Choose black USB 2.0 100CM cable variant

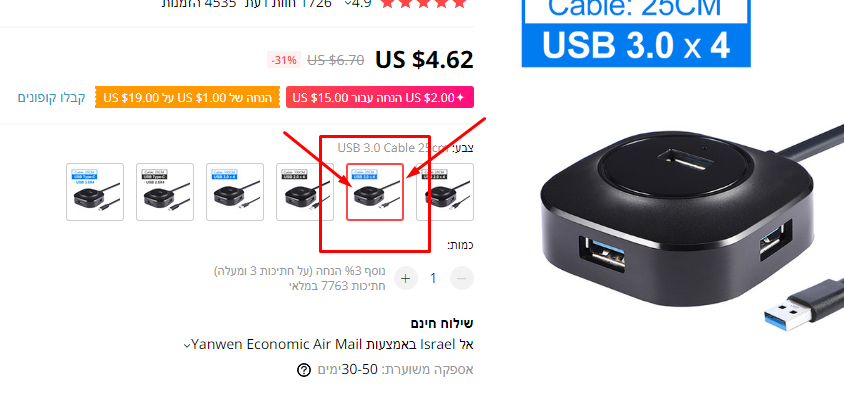(x=305, y=192)
